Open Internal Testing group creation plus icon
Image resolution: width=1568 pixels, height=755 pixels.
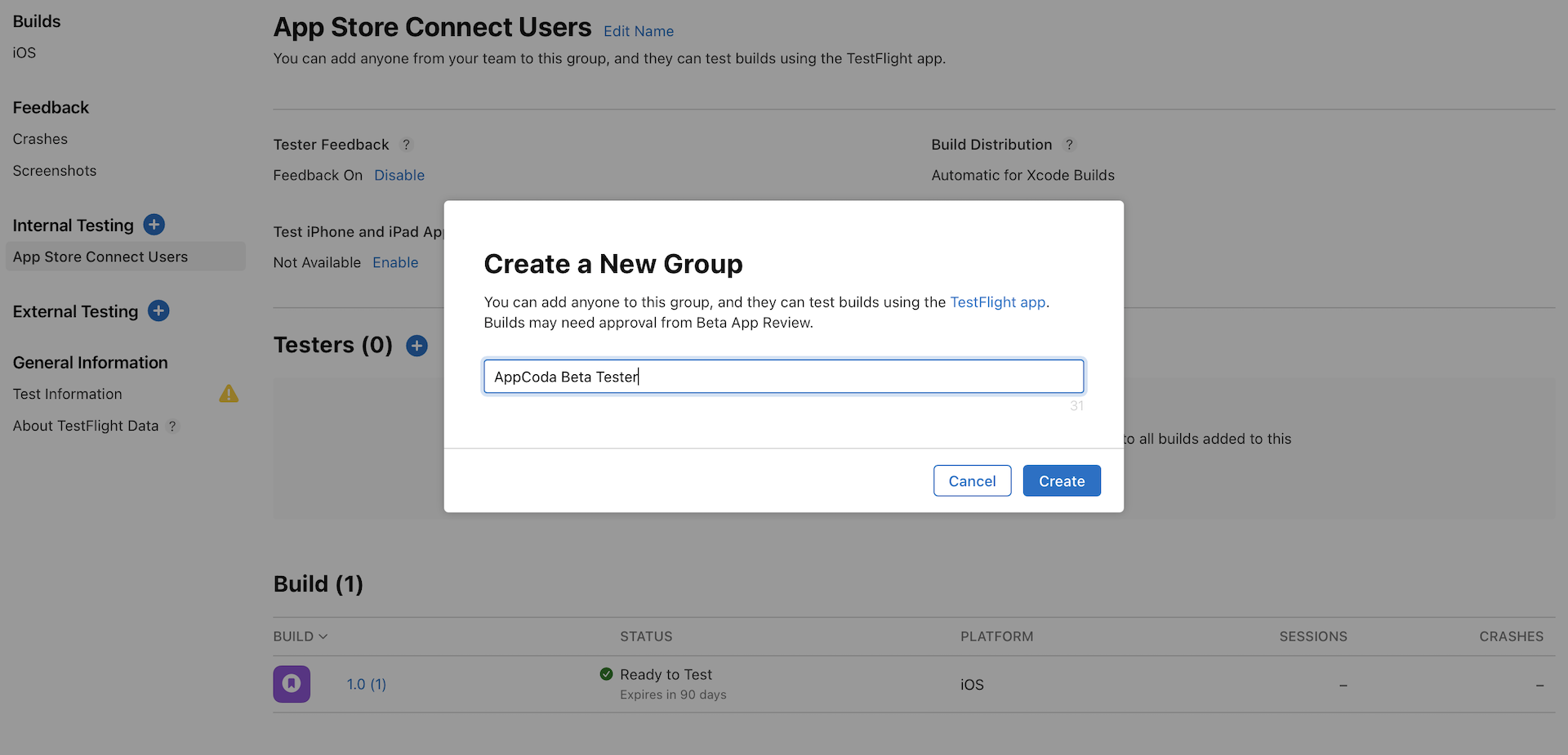pos(154,225)
